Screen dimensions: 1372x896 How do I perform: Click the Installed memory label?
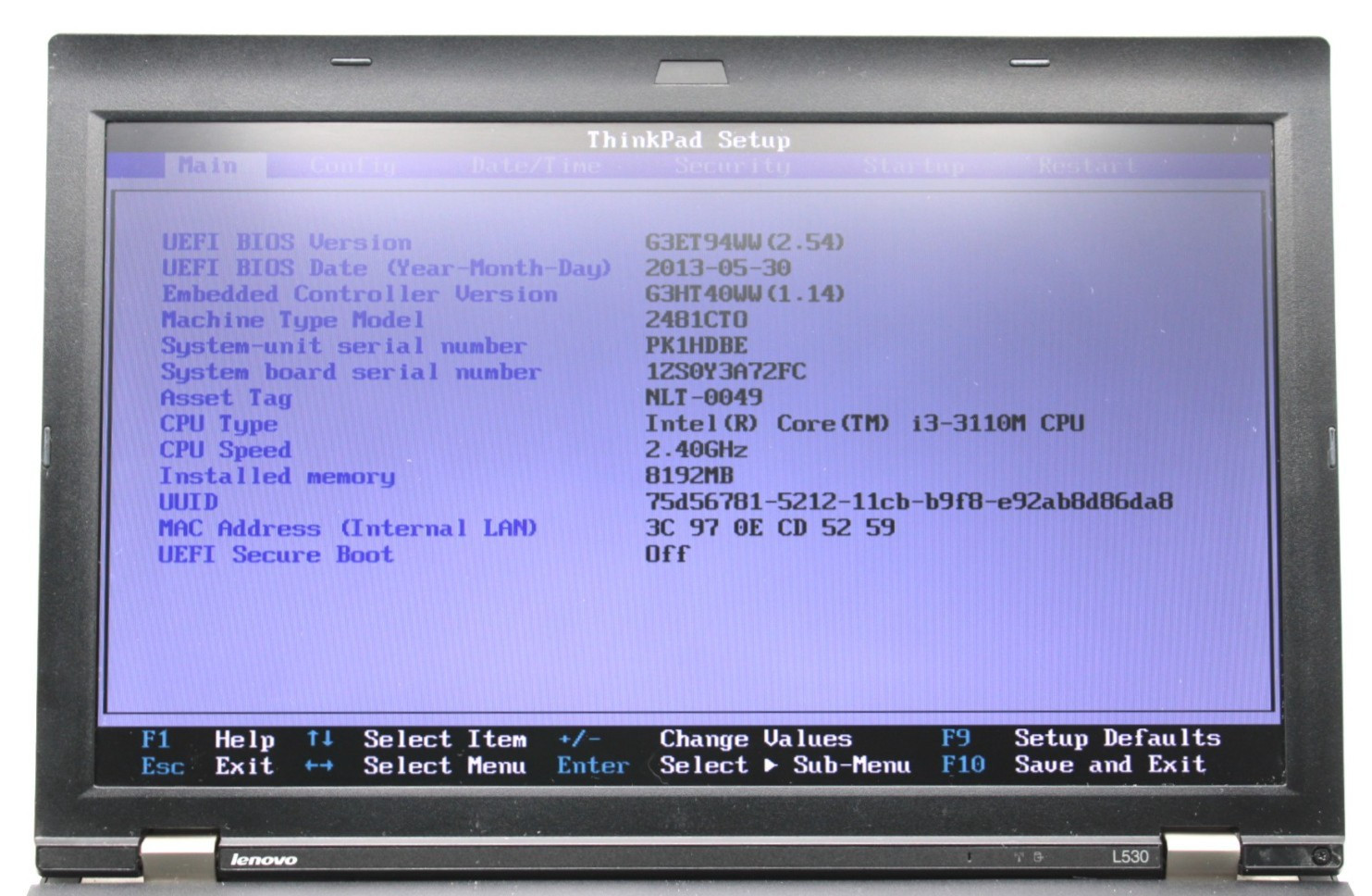277,477
